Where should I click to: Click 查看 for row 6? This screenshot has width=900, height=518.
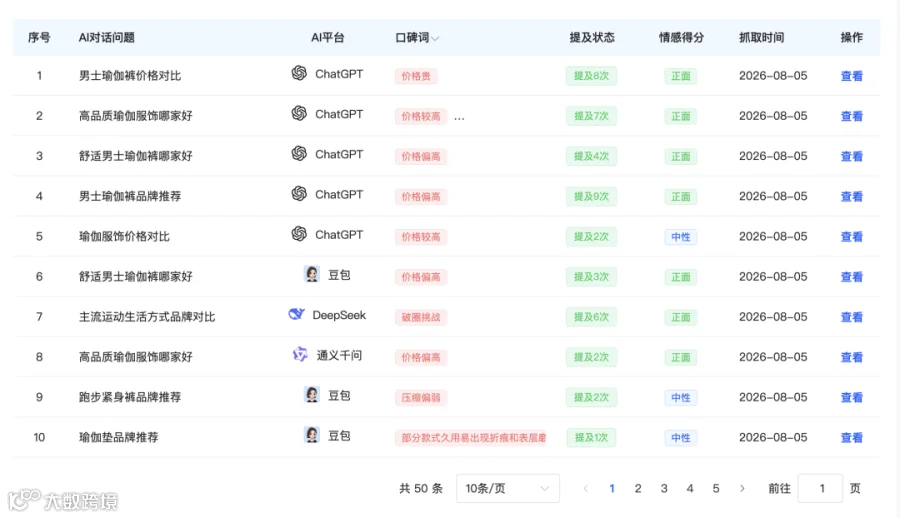(852, 277)
